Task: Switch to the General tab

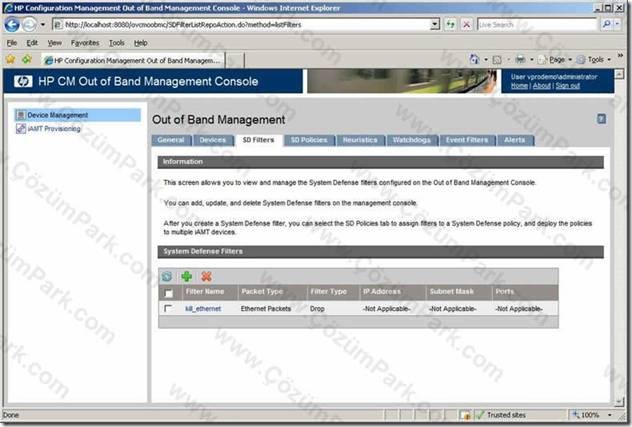Action: (x=171, y=140)
